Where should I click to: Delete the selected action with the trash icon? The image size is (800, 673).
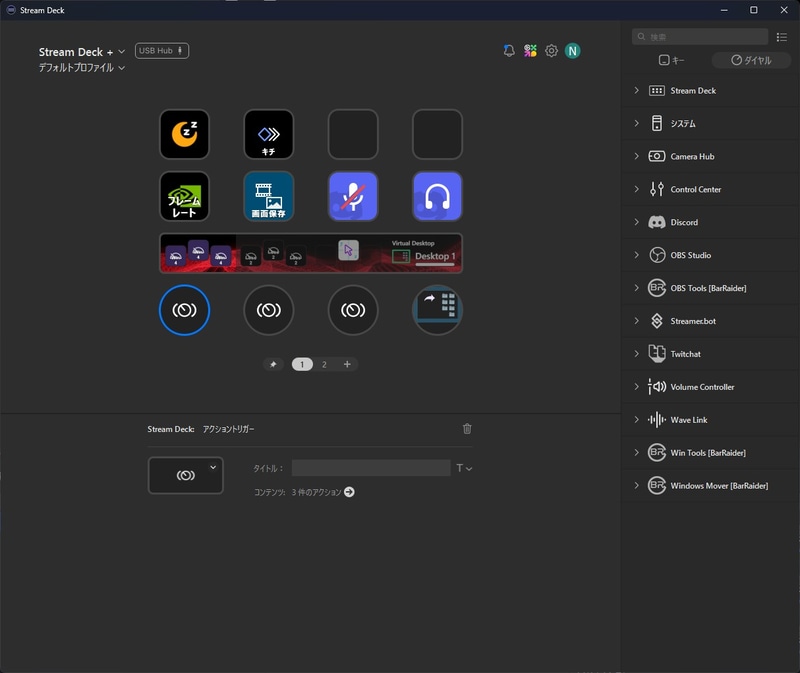click(466, 428)
